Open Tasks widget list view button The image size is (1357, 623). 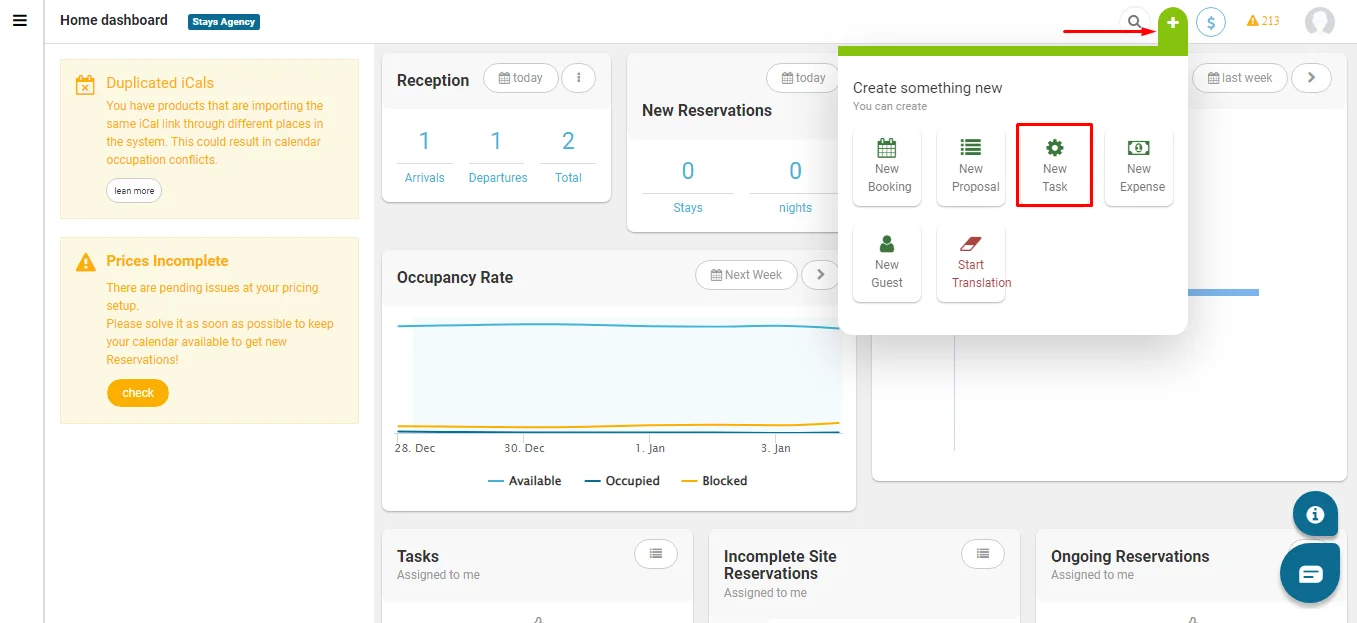(x=656, y=553)
